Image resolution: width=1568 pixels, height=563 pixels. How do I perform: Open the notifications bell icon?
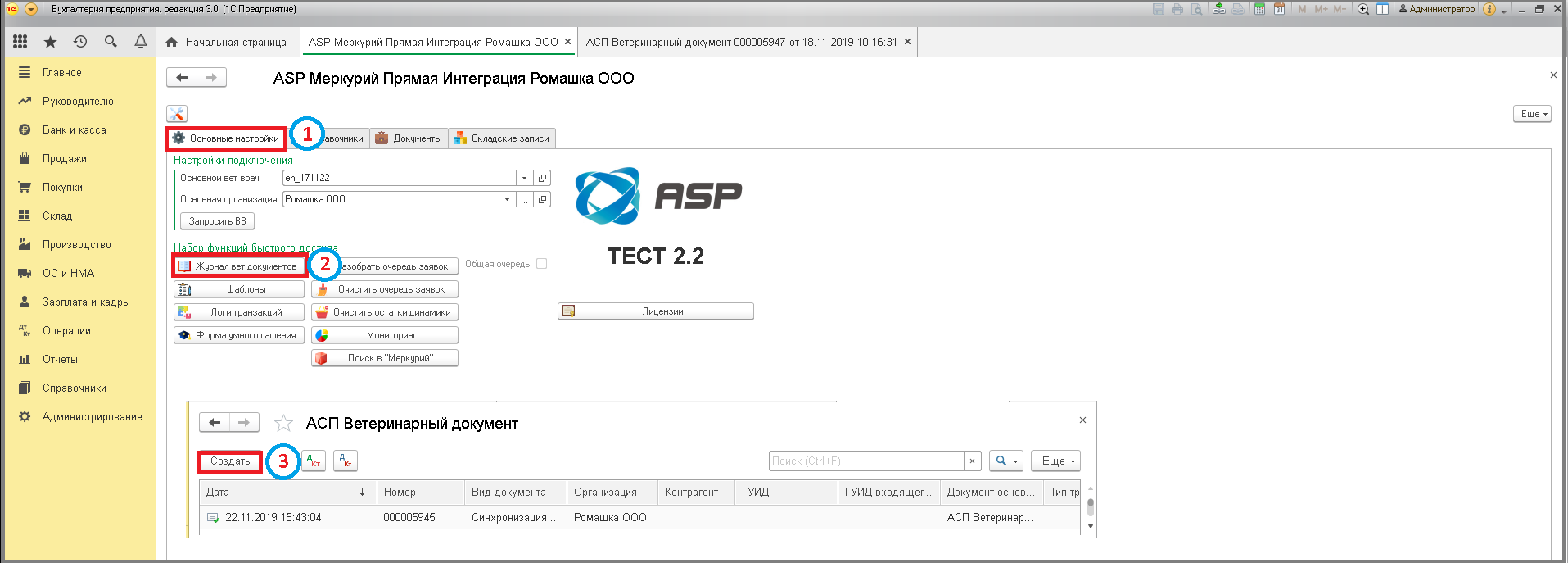[141, 42]
